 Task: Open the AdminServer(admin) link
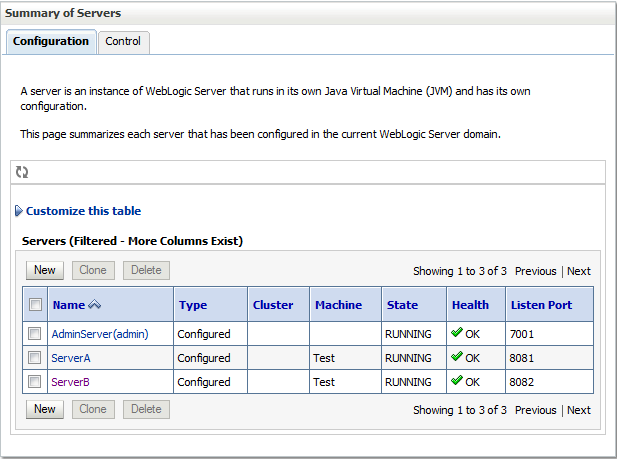100,334
